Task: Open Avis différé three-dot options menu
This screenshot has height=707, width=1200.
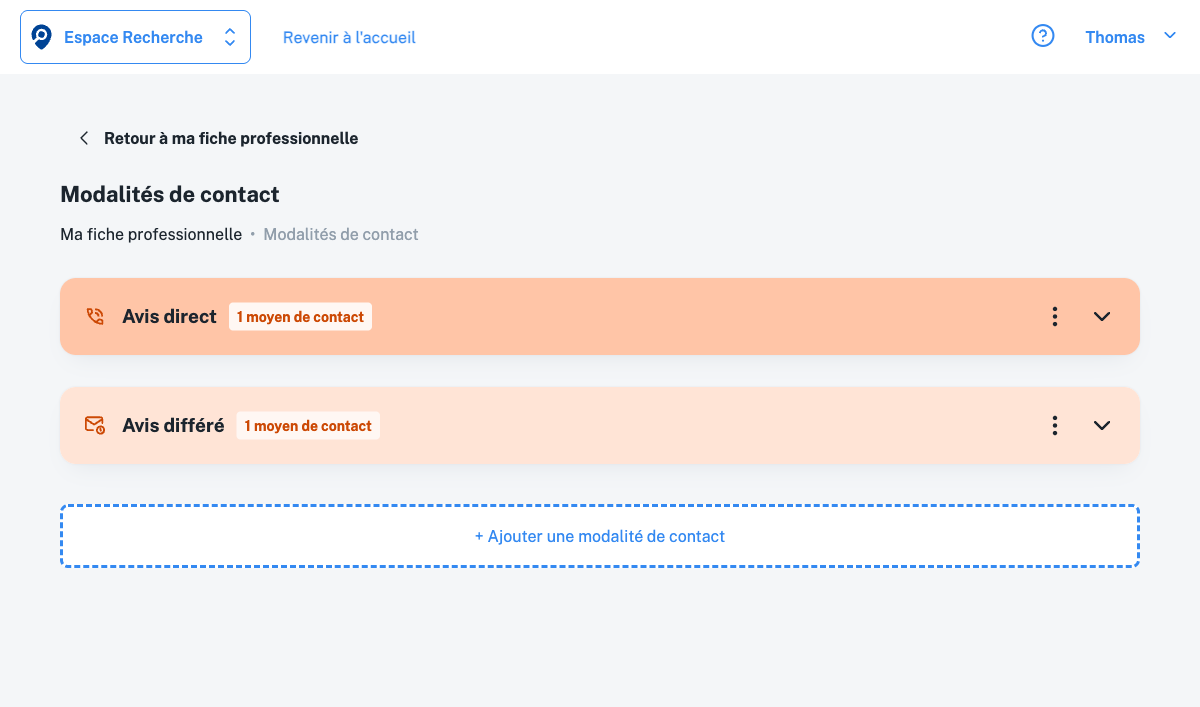Action: pos(1055,425)
